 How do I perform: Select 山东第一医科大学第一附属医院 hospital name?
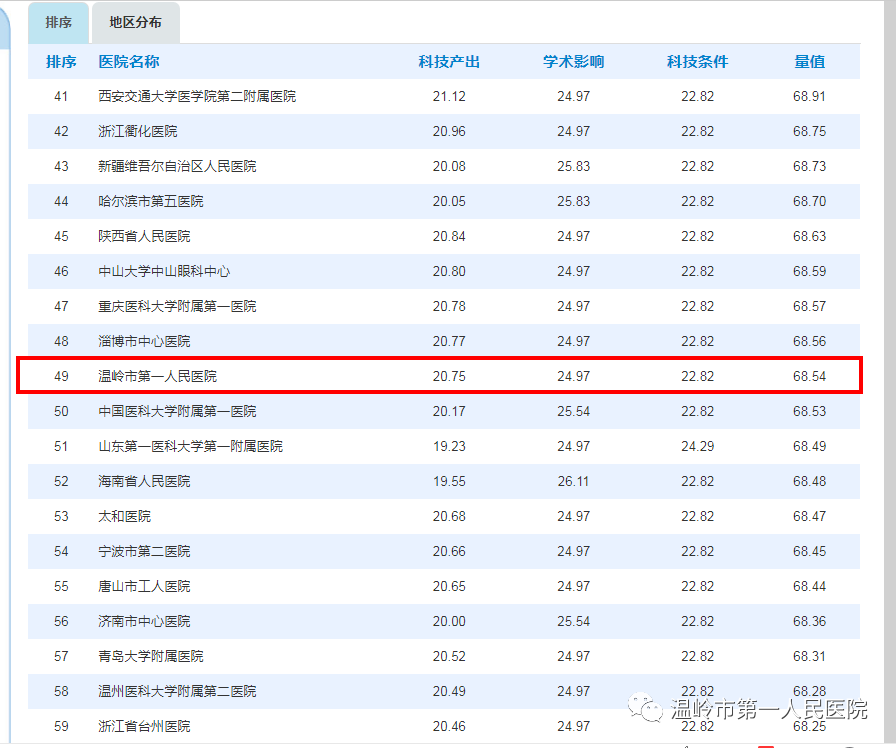(190, 446)
